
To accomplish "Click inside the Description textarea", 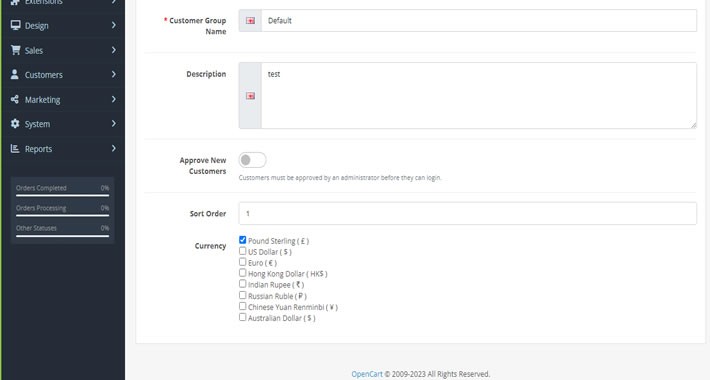I will 479,96.
